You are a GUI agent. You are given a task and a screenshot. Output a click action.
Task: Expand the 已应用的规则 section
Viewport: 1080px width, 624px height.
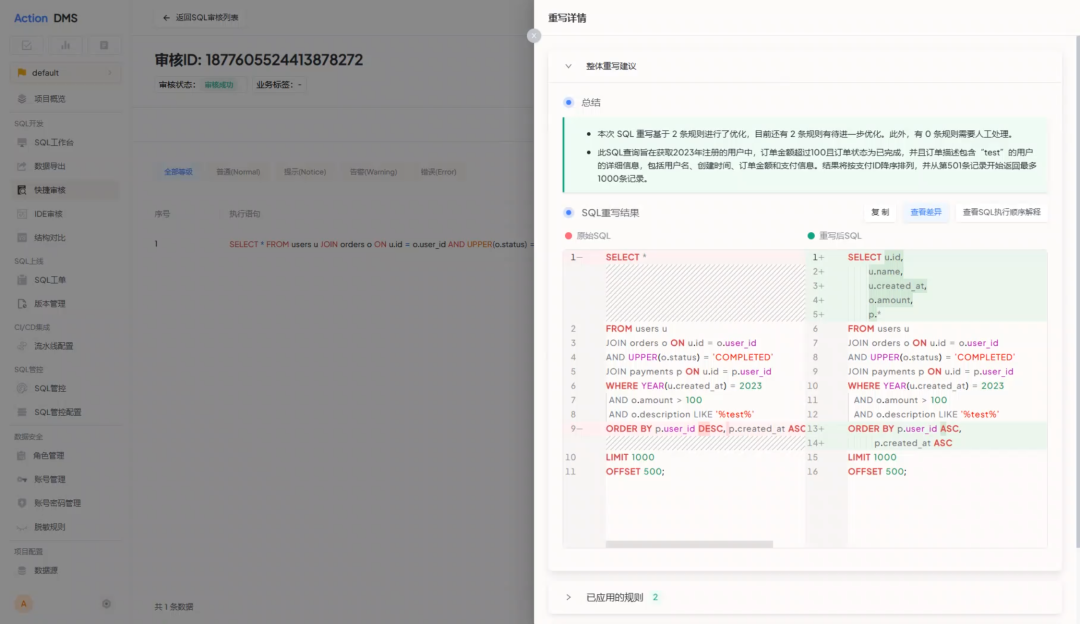[804, 597]
